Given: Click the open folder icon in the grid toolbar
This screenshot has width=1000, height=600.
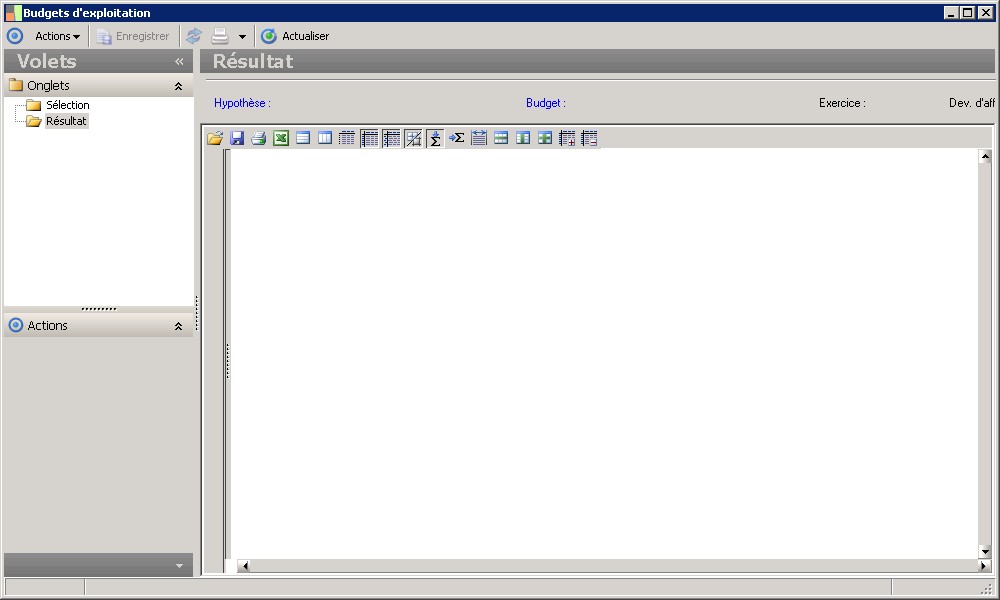Looking at the screenshot, I should click(215, 138).
